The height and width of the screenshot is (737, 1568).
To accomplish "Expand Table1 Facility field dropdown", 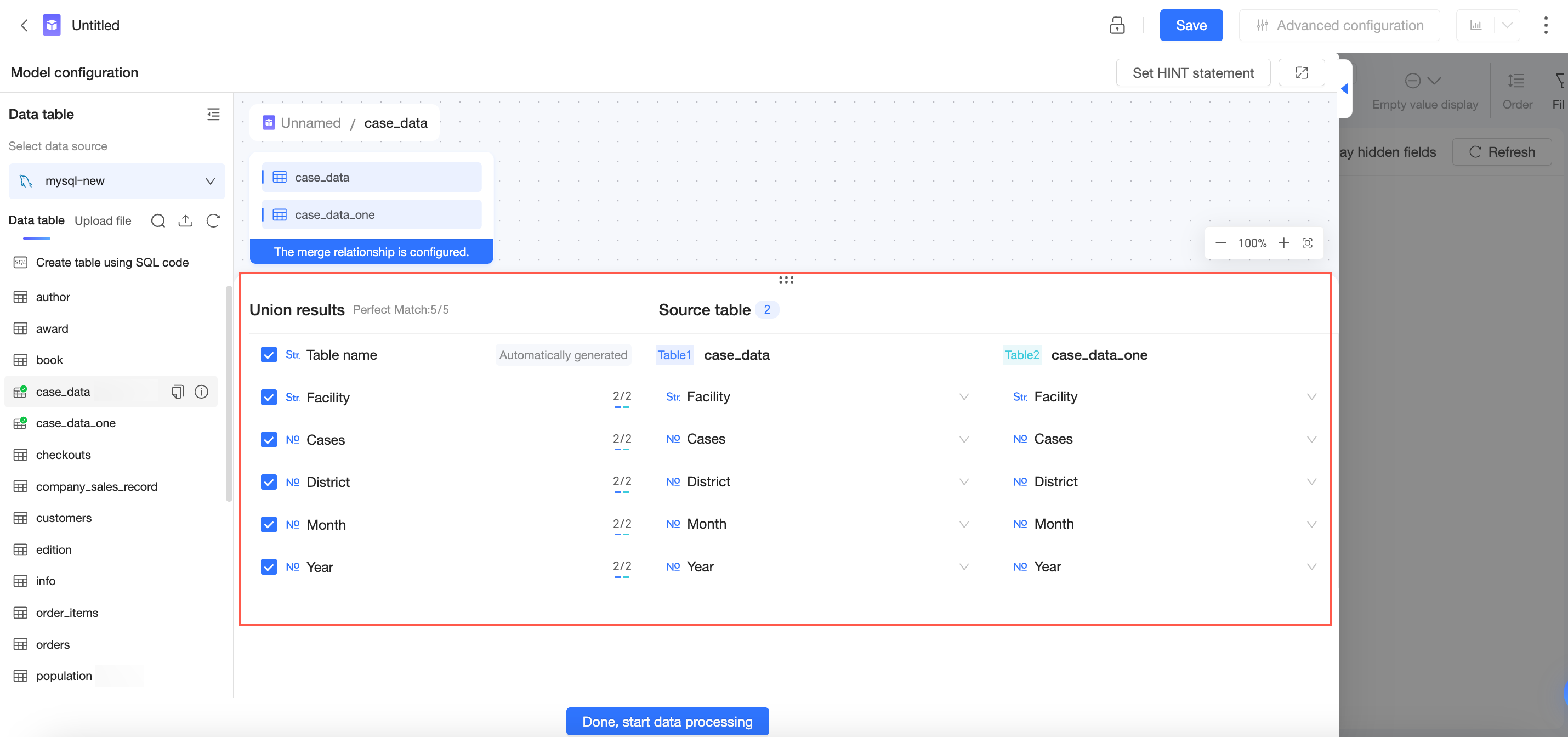I will (964, 397).
